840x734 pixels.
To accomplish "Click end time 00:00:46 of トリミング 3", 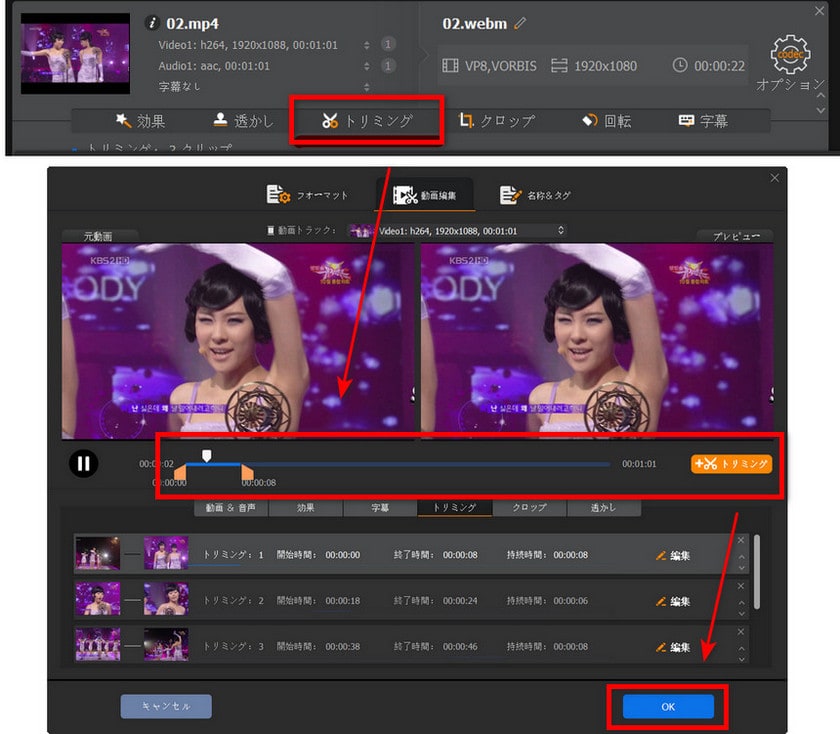I will click(460, 647).
